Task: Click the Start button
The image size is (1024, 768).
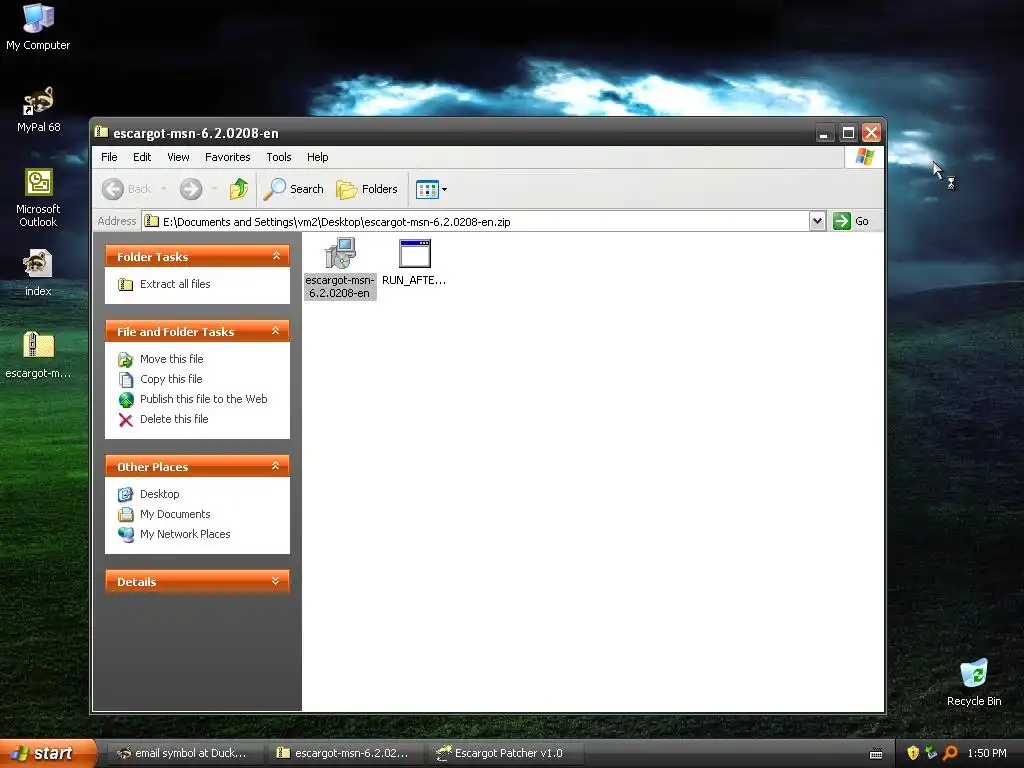Action: (48, 754)
